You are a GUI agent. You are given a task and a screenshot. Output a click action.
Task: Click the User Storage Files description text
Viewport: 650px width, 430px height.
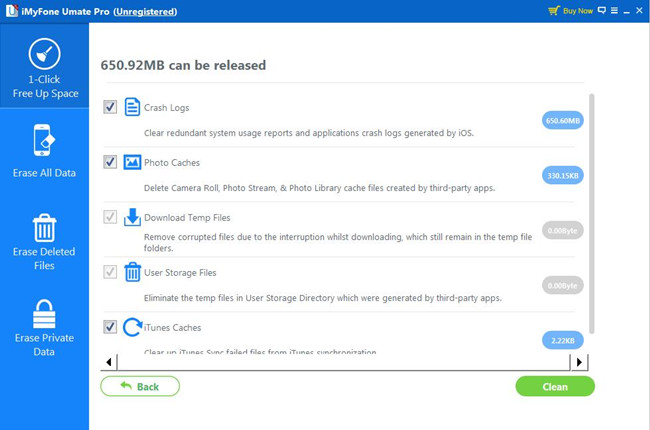click(x=323, y=298)
